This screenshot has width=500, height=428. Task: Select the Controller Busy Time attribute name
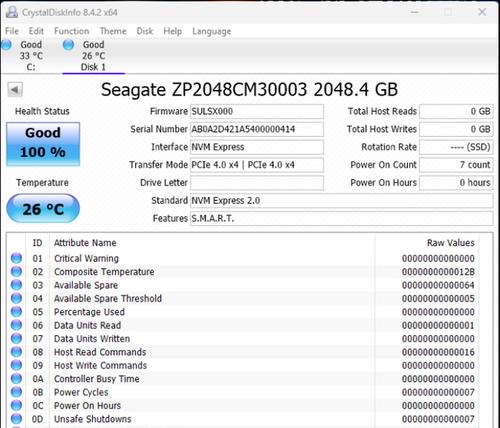pyautogui.click(x=97, y=379)
